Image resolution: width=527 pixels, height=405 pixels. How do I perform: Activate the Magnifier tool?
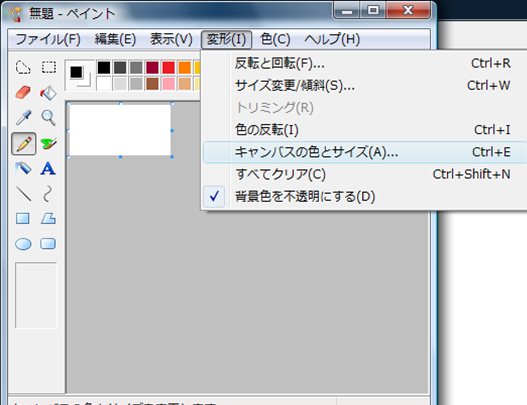pos(48,118)
